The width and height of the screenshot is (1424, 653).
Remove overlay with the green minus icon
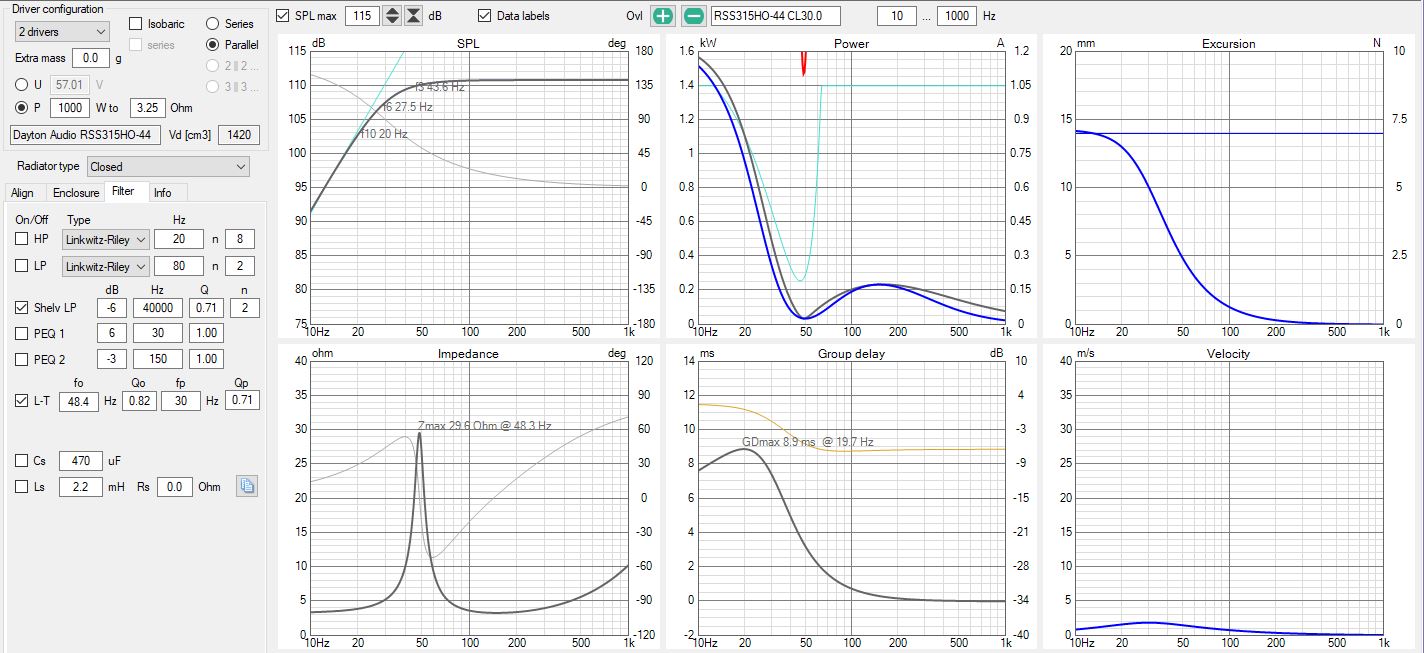693,16
